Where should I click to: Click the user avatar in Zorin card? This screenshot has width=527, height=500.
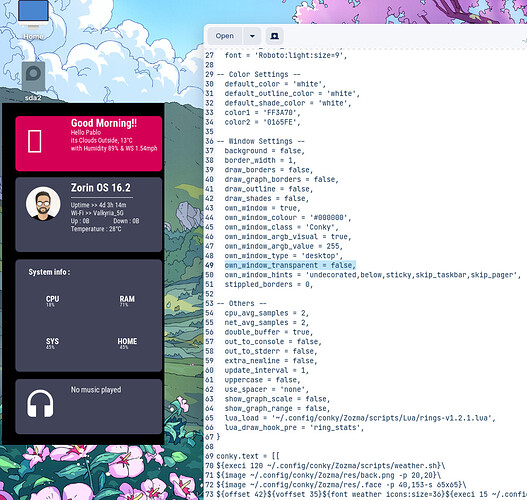[43, 204]
